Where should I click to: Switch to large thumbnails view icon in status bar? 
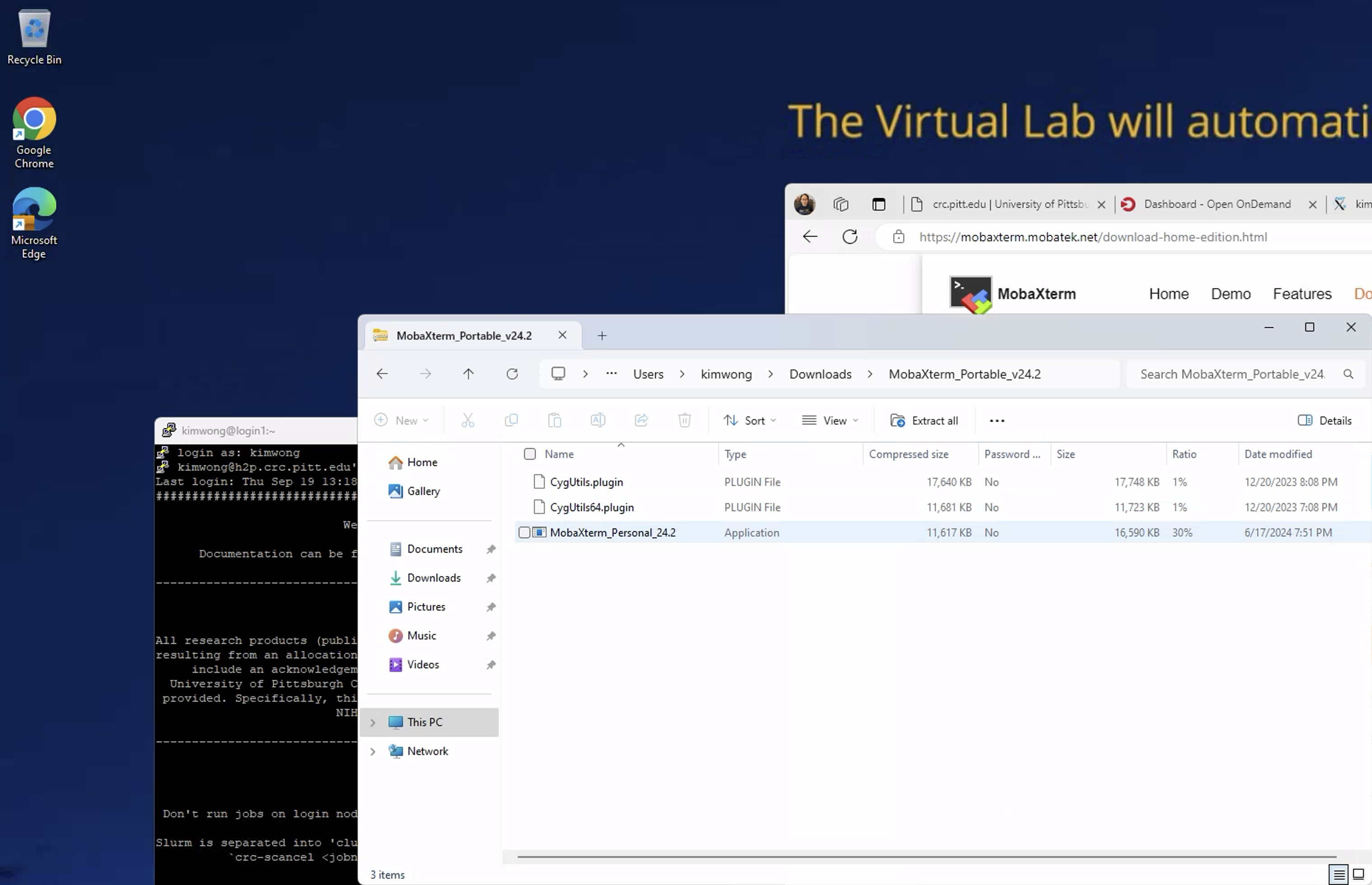(x=1358, y=875)
